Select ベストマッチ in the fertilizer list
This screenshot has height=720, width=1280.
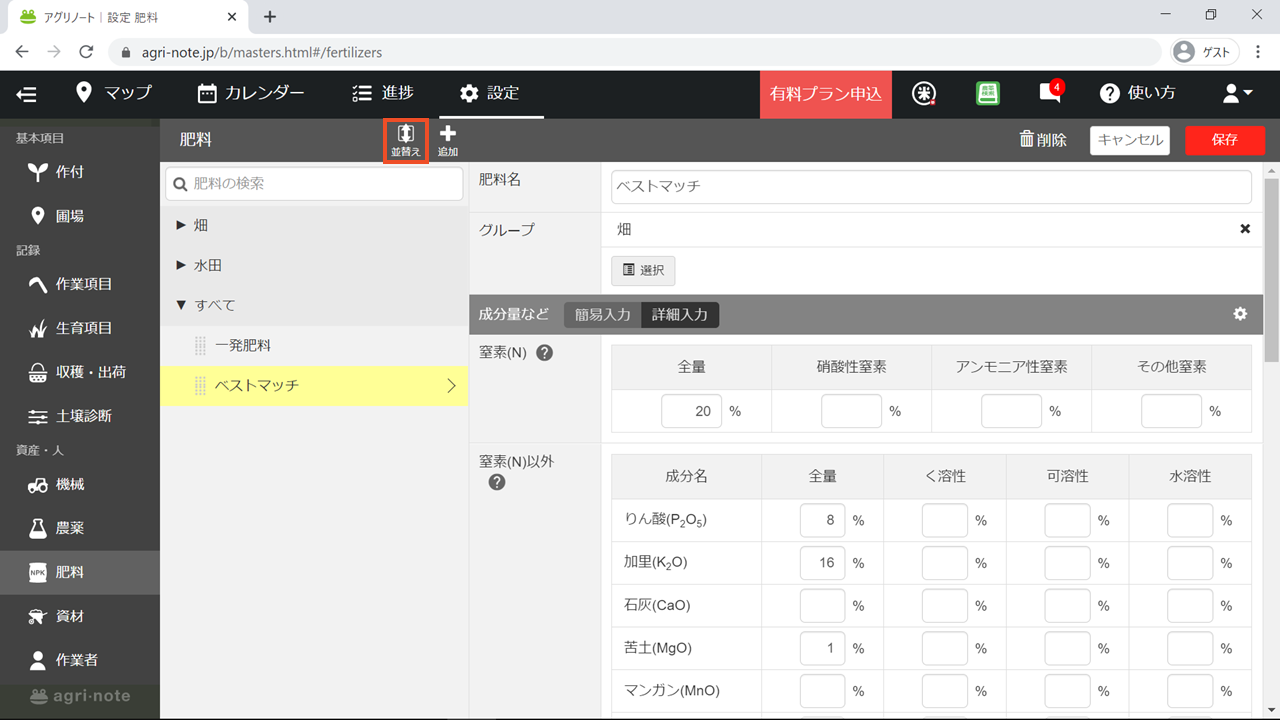(x=314, y=385)
